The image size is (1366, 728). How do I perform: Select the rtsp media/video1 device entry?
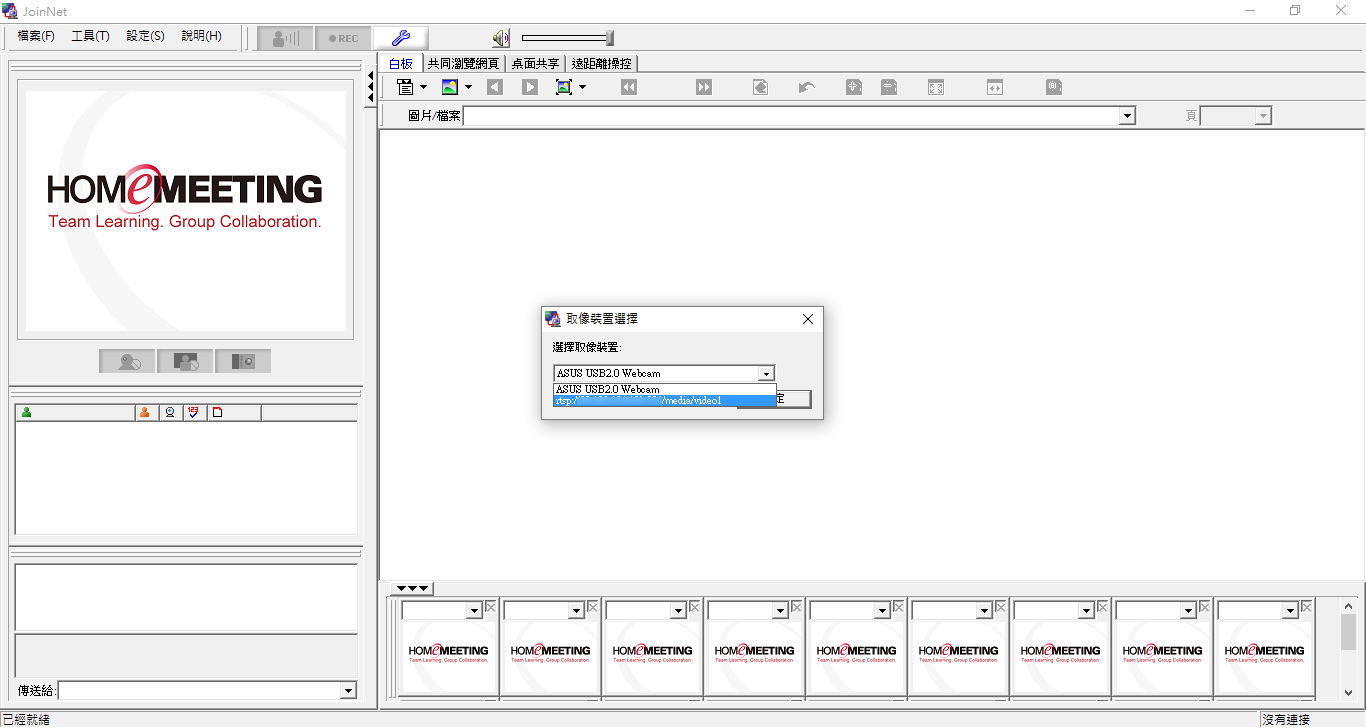point(664,400)
